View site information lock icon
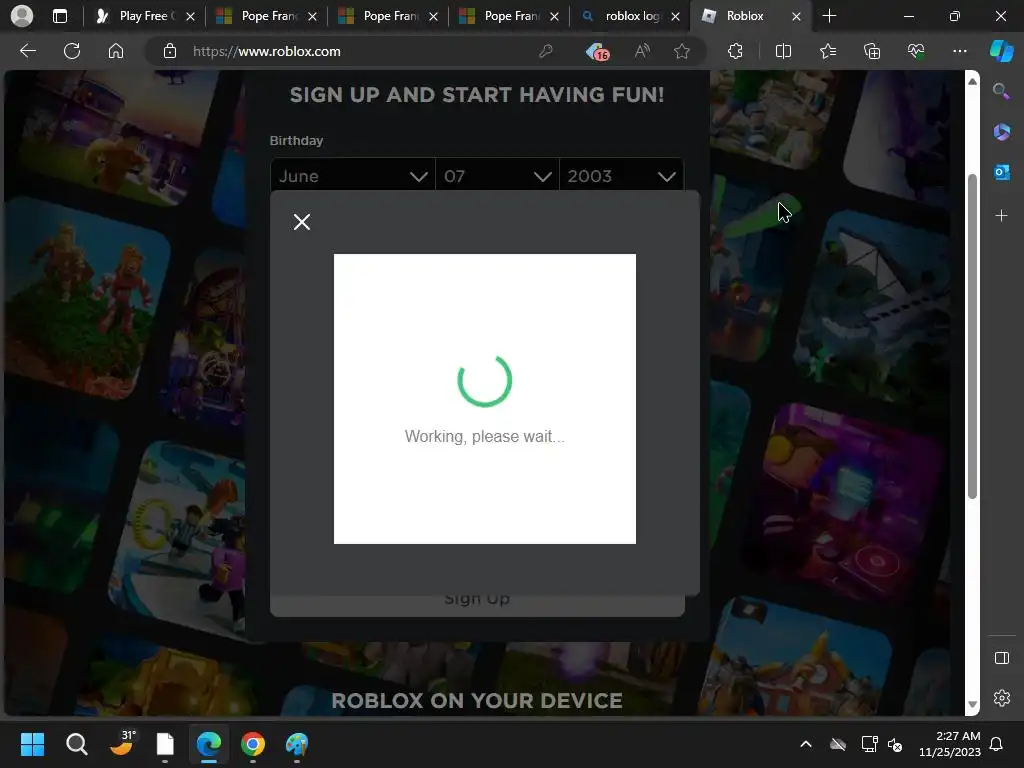Image resolution: width=1024 pixels, height=768 pixels. coord(170,51)
